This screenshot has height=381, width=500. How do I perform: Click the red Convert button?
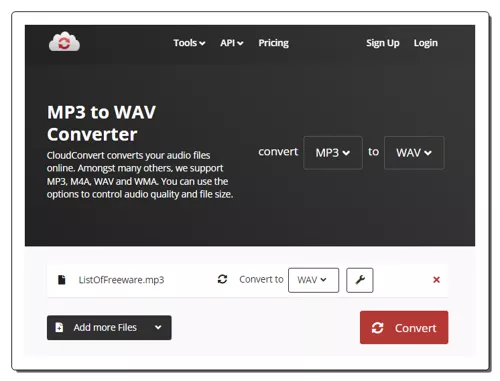(x=404, y=327)
